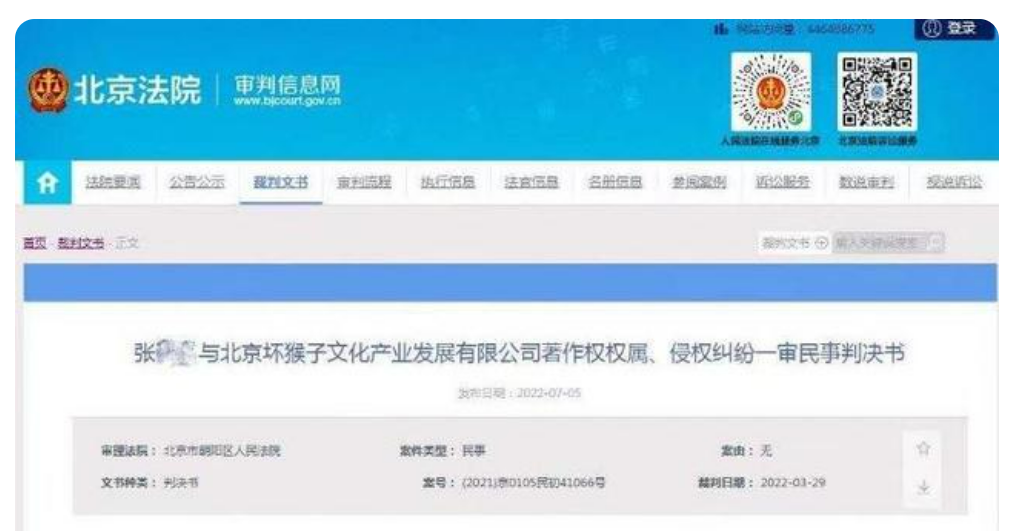The height and width of the screenshot is (531, 1014).
Task: Open the 公告公示 nav tab
Action: pyautogui.click(x=197, y=182)
